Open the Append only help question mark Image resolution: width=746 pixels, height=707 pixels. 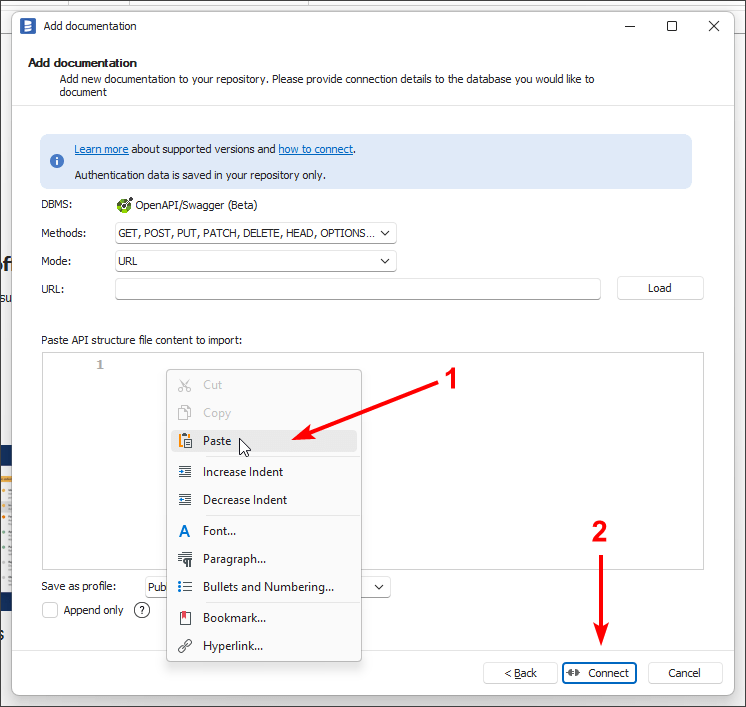tap(142, 610)
